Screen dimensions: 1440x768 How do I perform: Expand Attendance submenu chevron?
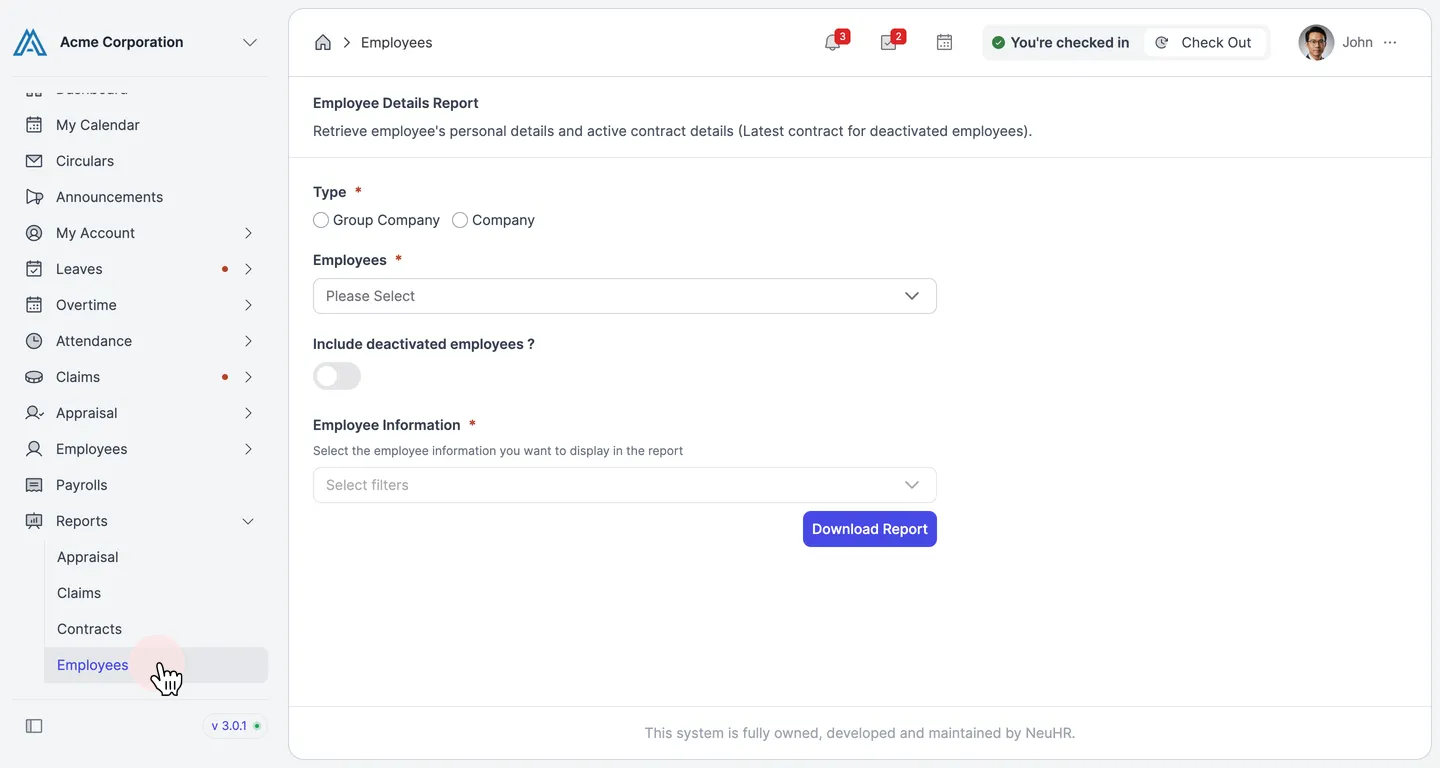point(248,341)
